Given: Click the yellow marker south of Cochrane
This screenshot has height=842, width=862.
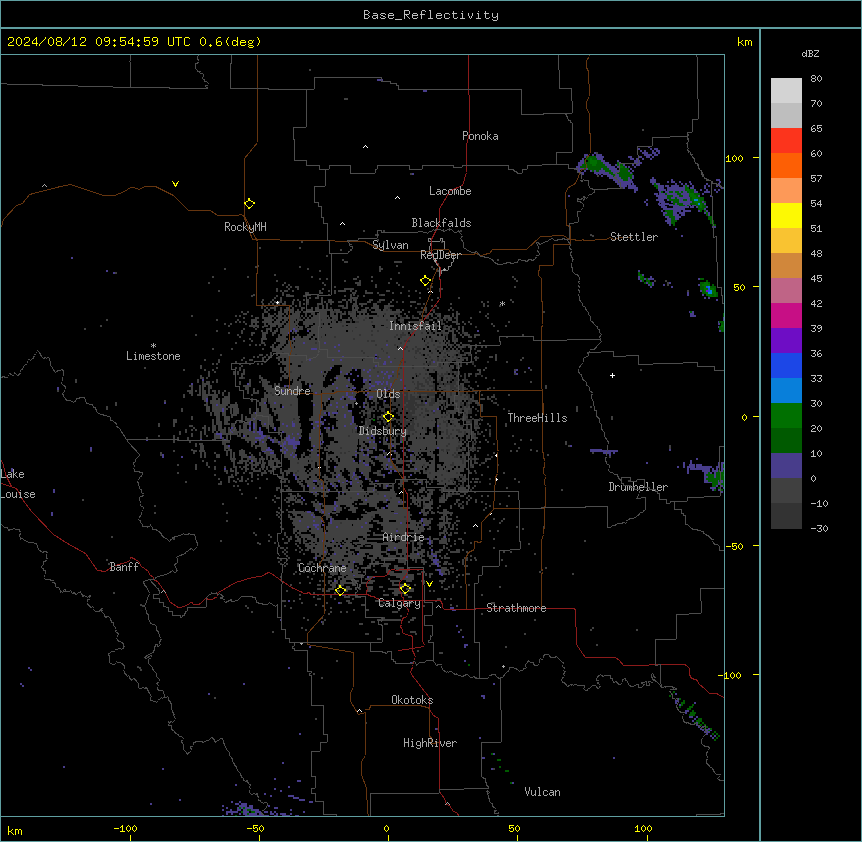Looking at the screenshot, I should coord(340,590).
